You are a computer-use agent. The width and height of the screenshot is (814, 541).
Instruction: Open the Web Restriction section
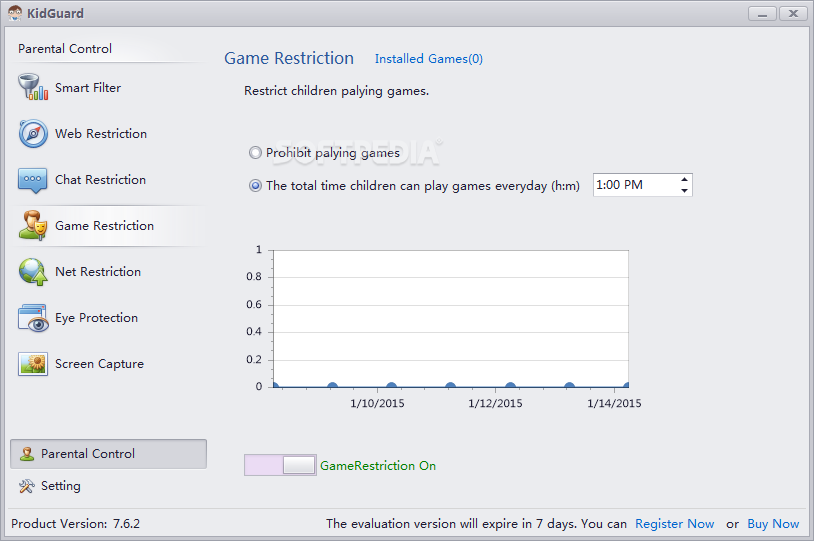[101, 133]
